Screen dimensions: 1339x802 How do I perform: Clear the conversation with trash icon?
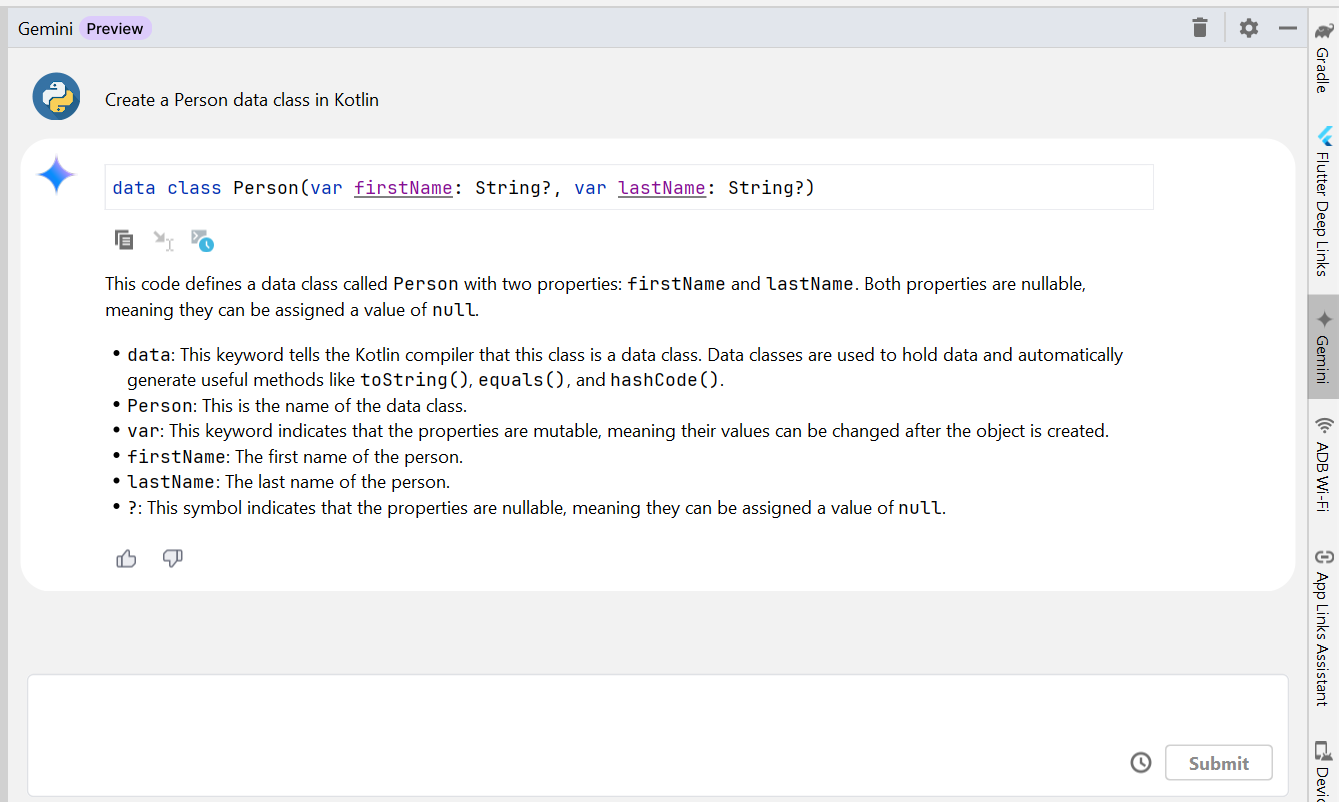(x=1199, y=27)
